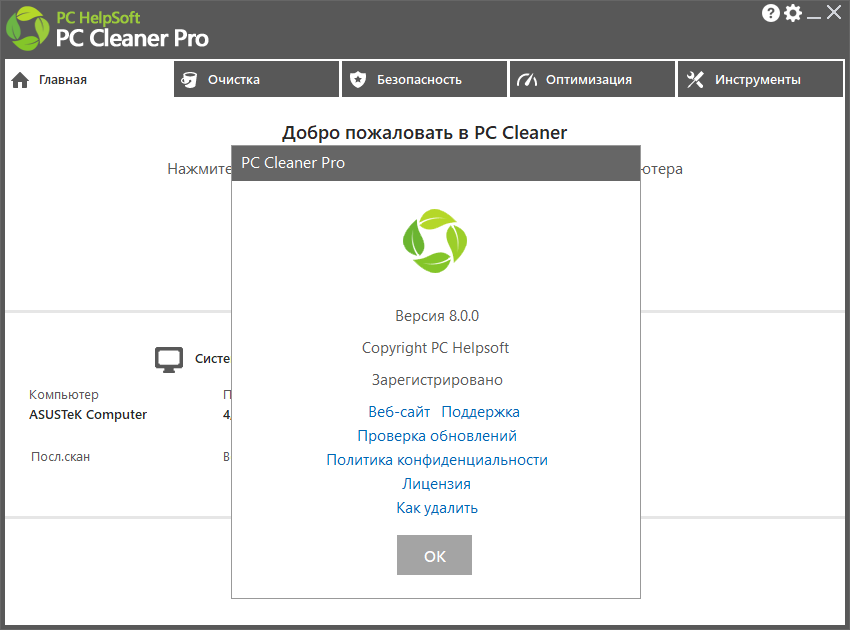The image size is (850, 630).
Task: Click the PC HelpSoft leaf logo in header
Action: point(27,28)
